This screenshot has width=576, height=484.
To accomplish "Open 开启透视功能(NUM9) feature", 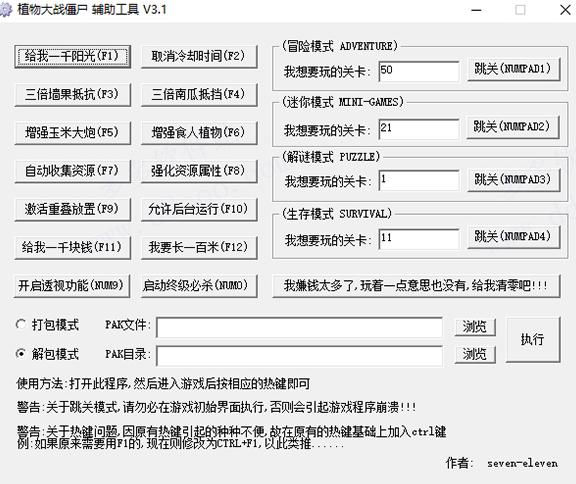I will 72,286.
